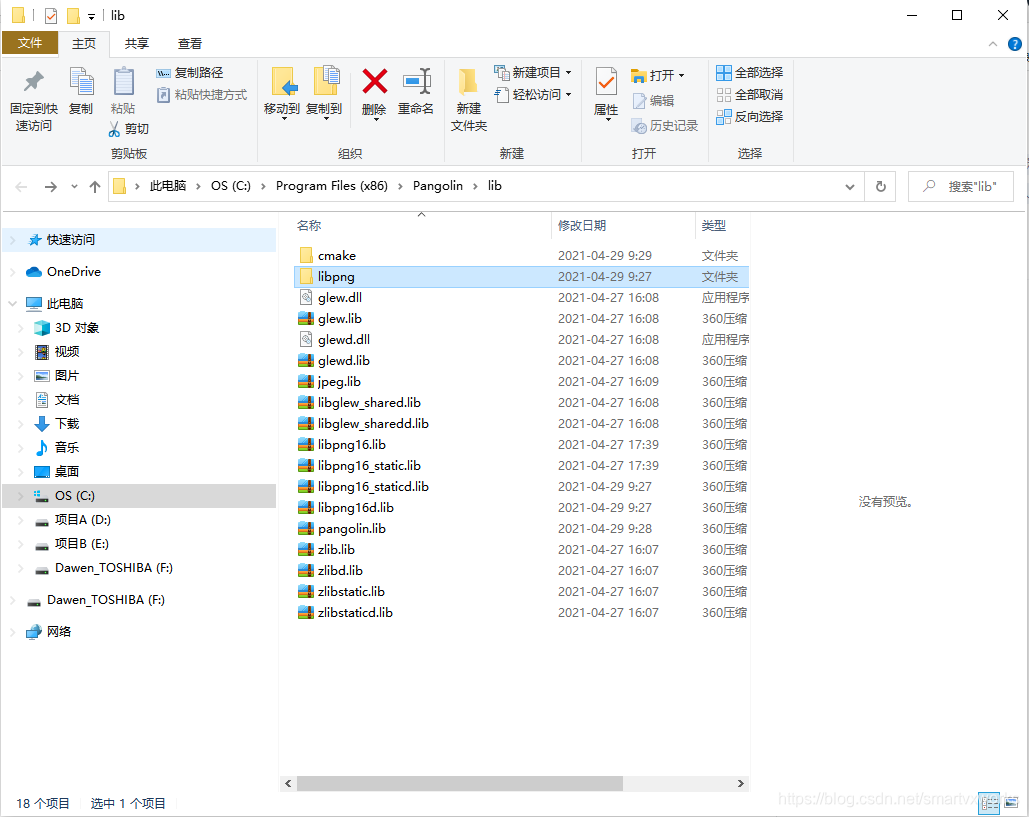Click the Edit (编辑) ribbon button

pyautogui.click(x=654, y=100)
